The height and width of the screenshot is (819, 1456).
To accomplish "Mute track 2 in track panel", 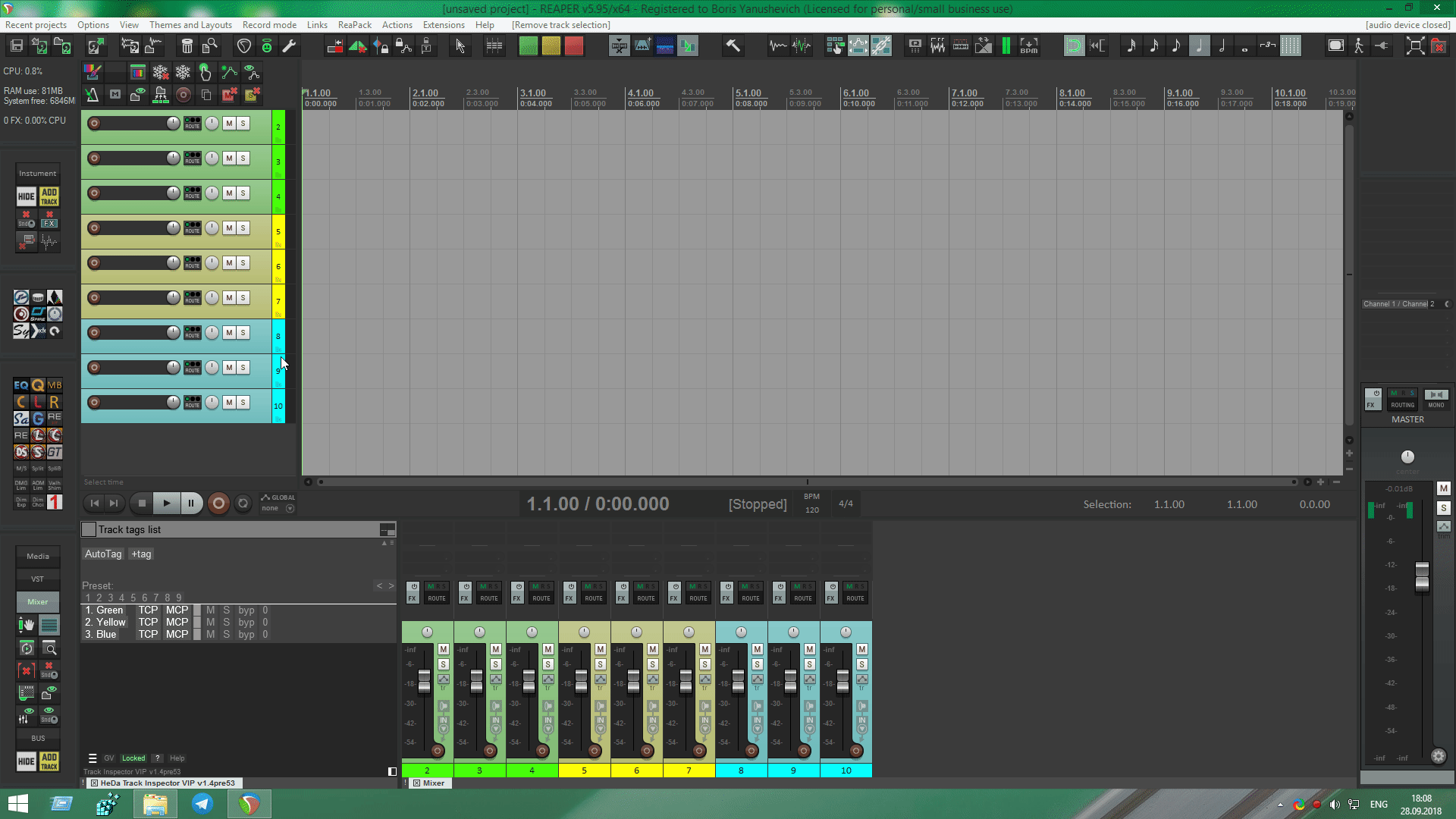I will coord(229,124).
